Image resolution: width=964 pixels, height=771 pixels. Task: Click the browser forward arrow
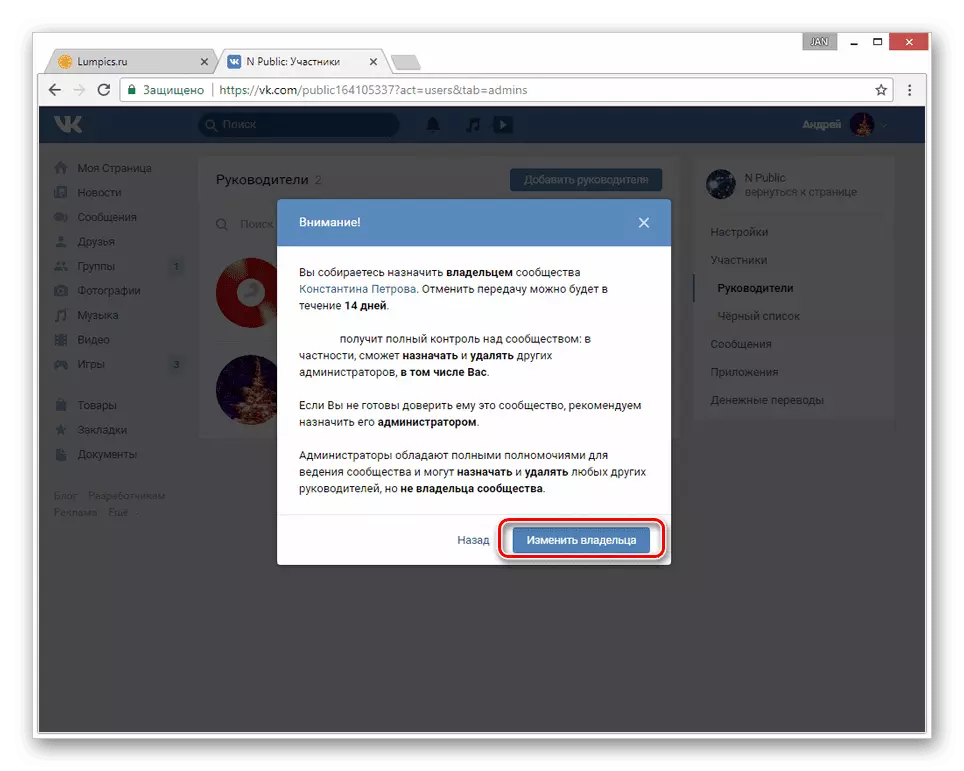click(79, 90)
